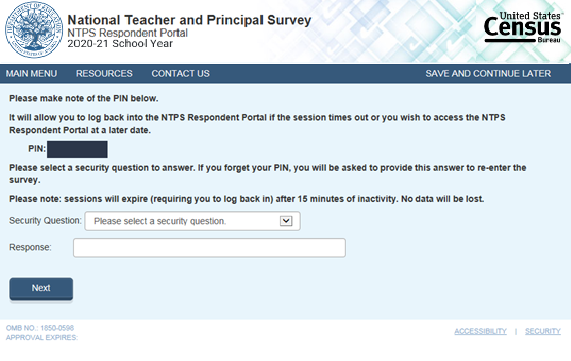571x361 pixels.
Task: Click the United States Census Bureau logo
Action: [x=522, y=27]
